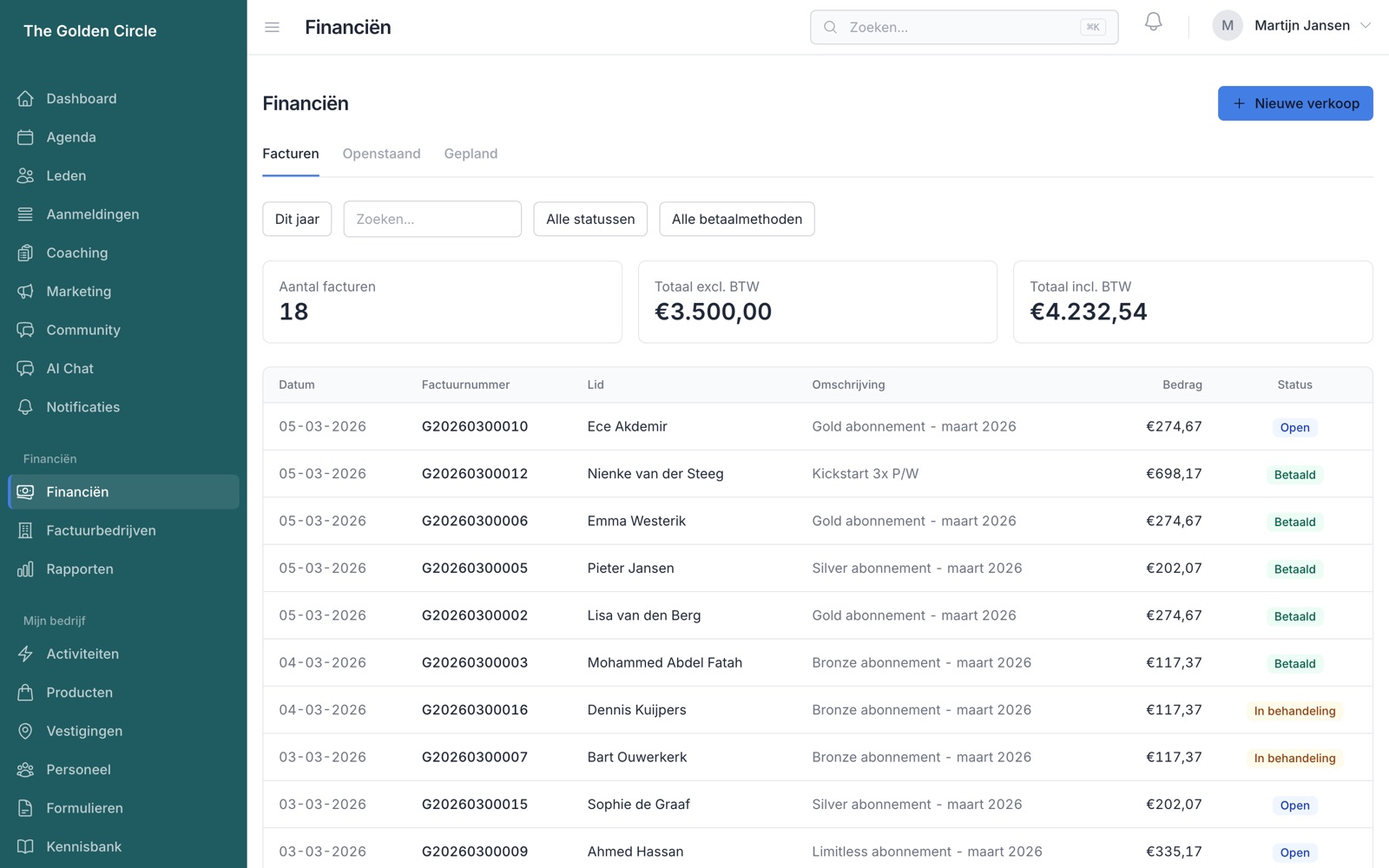This screenshot has height=868, width=1389.
Task: Sort by the Bedrag column header
Action: [1182, 385]
